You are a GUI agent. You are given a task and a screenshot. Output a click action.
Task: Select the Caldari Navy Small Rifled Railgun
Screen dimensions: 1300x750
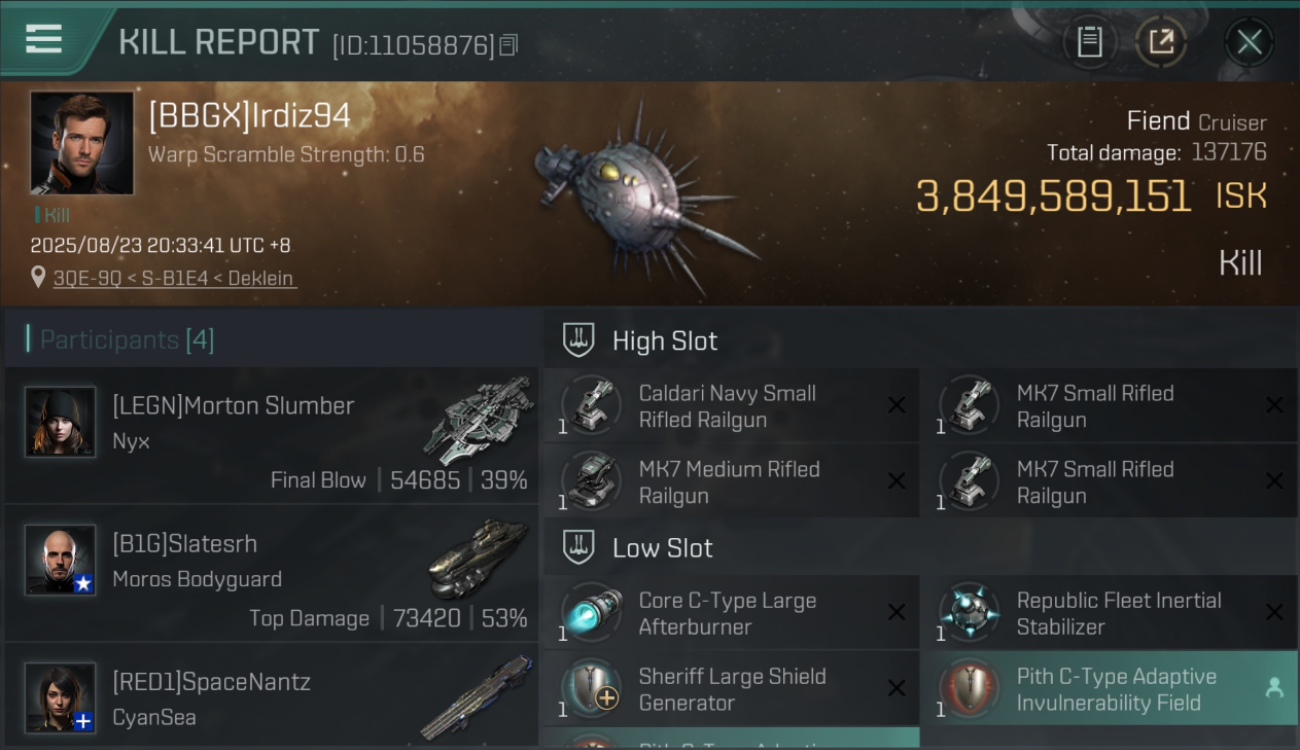click(732, 406)
